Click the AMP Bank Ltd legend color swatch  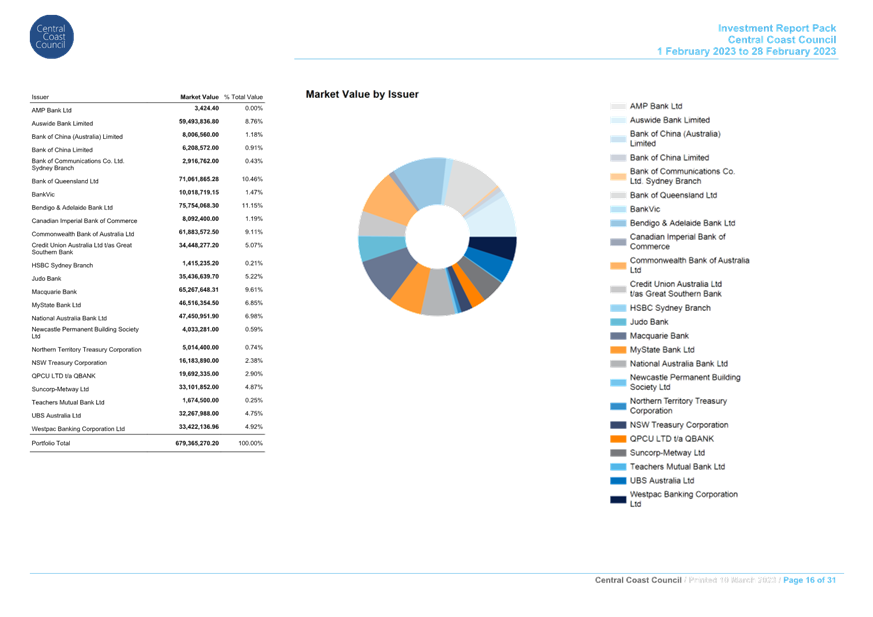(x=618, y=106)
